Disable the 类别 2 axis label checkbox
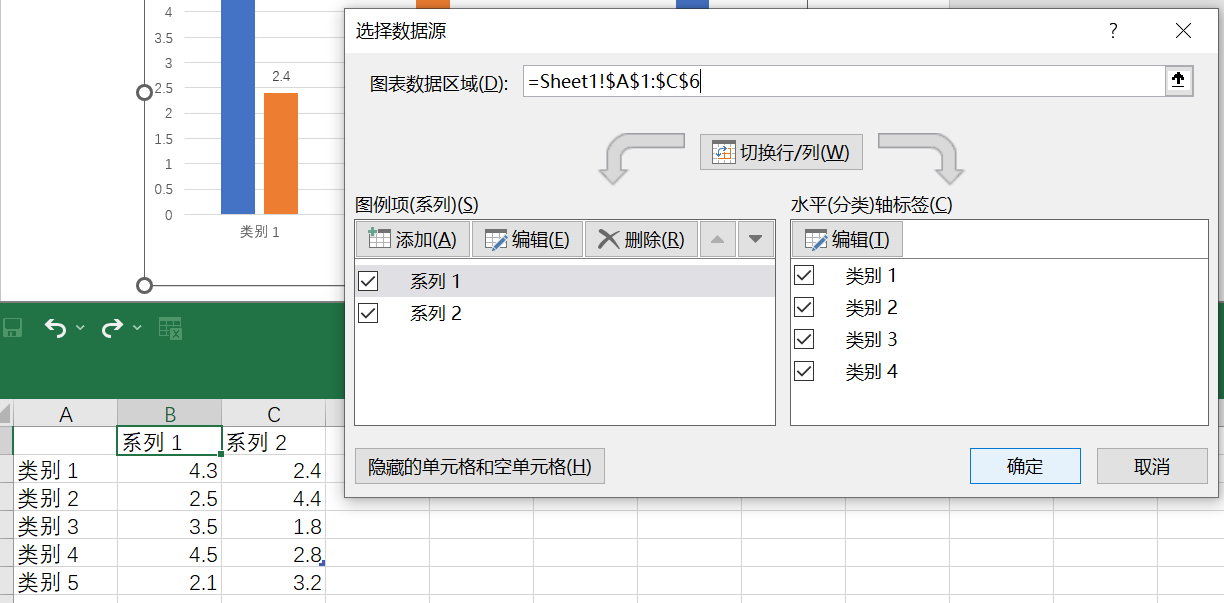Image resolution: width=1224 pixels, height=603 pixels. 804,307
